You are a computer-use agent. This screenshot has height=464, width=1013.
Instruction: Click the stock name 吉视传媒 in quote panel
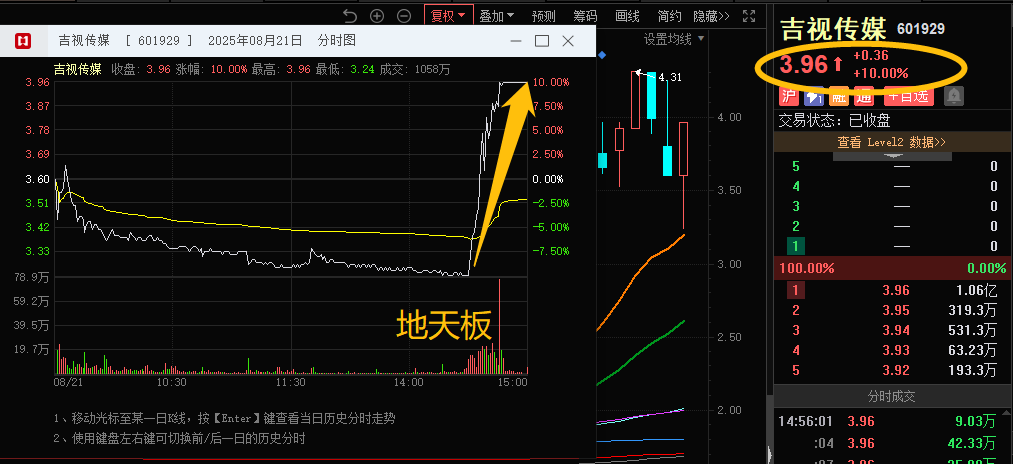pyautogui.click(x=834, y=28)
